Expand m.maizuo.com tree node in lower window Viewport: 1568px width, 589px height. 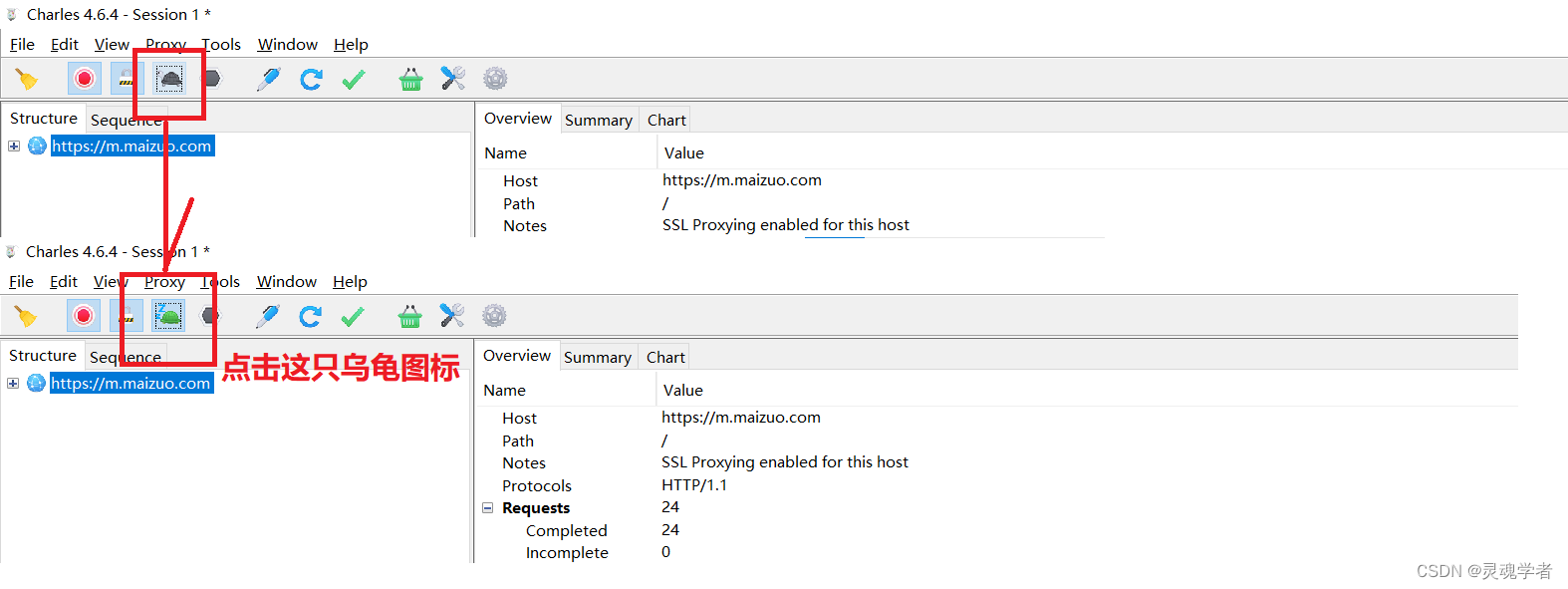(13, 383)
